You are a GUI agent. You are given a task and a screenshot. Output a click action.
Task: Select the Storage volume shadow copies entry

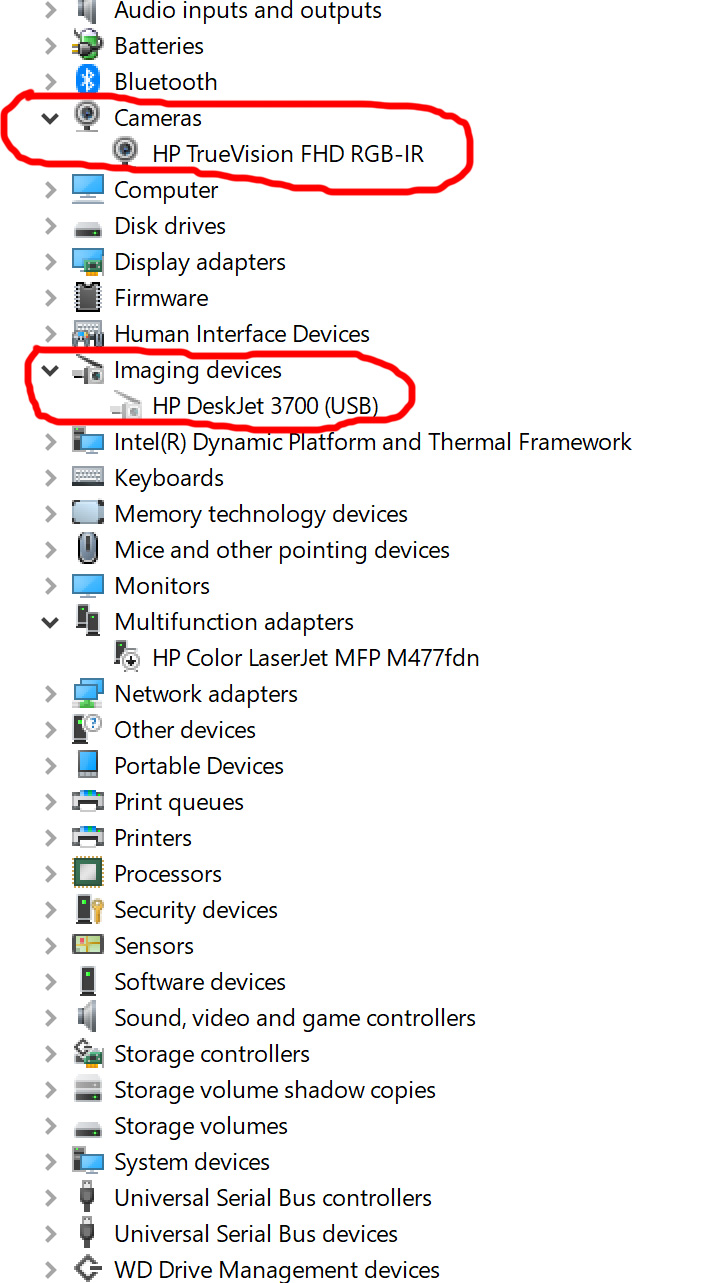(x=275, y=1089)
